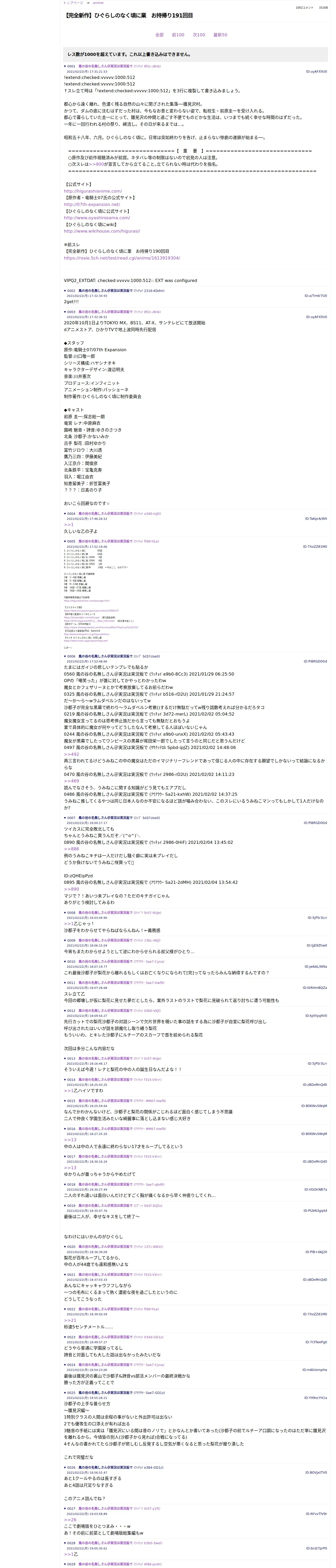Open the dropdown arrow of post 0010
This screenshot has width=336, height=1568.
(x=65, y=962)
